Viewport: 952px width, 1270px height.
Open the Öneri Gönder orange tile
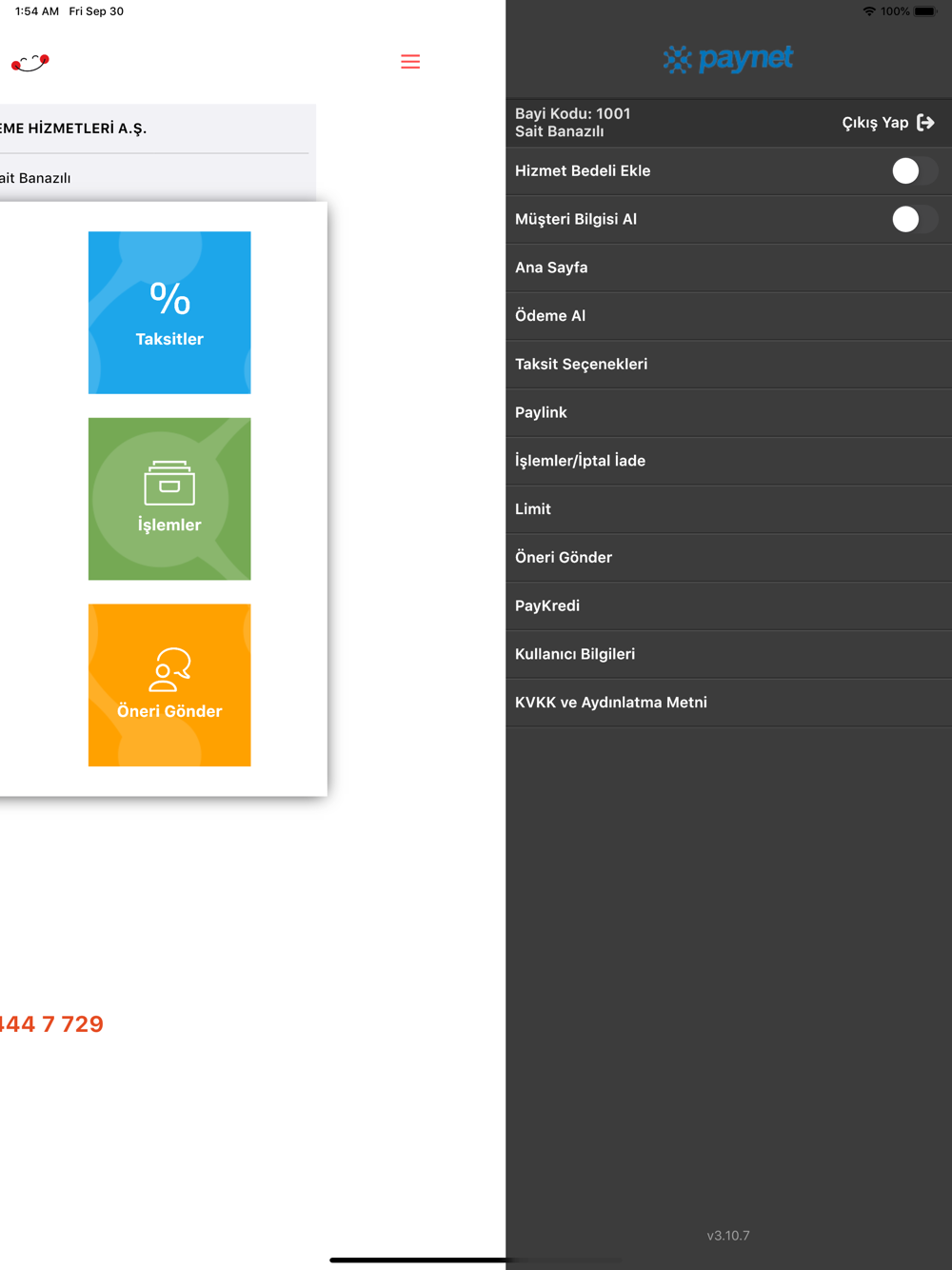tap(169, 685)
